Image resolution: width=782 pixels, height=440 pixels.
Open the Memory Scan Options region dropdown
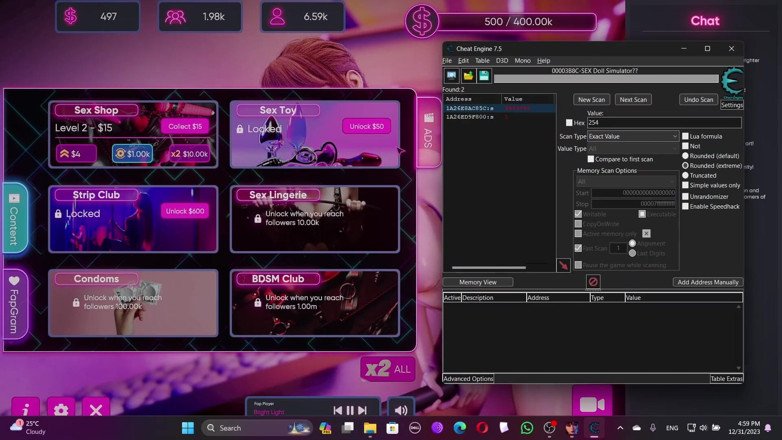pos(626,181)
